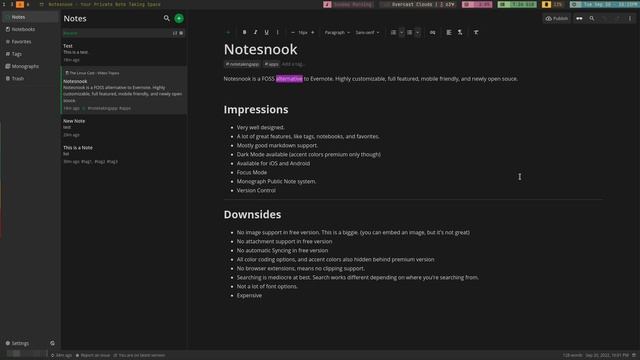Toggle bold formatting in editor toolbar

pos(244,32)
